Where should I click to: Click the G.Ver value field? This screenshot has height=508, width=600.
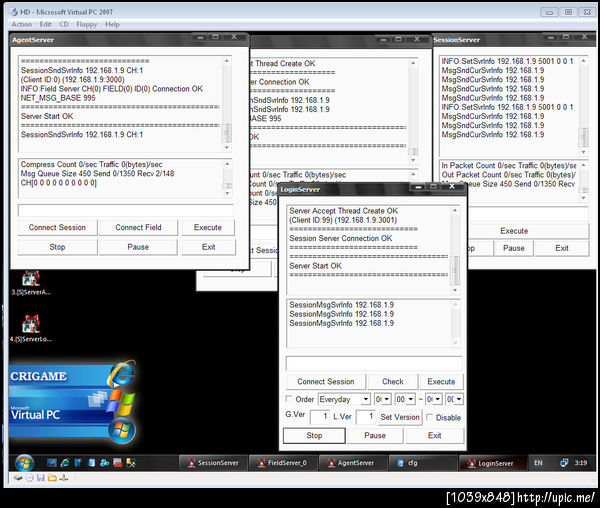320,417
